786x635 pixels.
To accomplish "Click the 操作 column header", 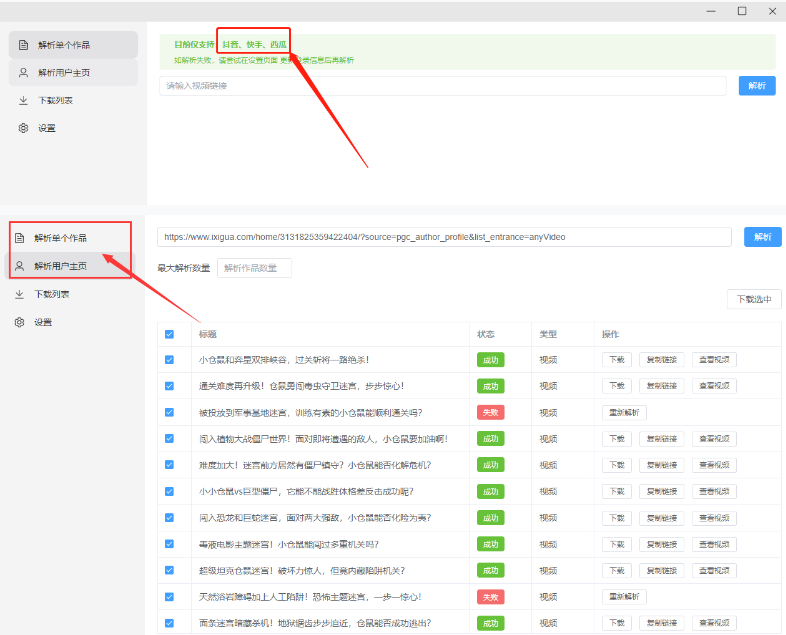I will point(611,334).
